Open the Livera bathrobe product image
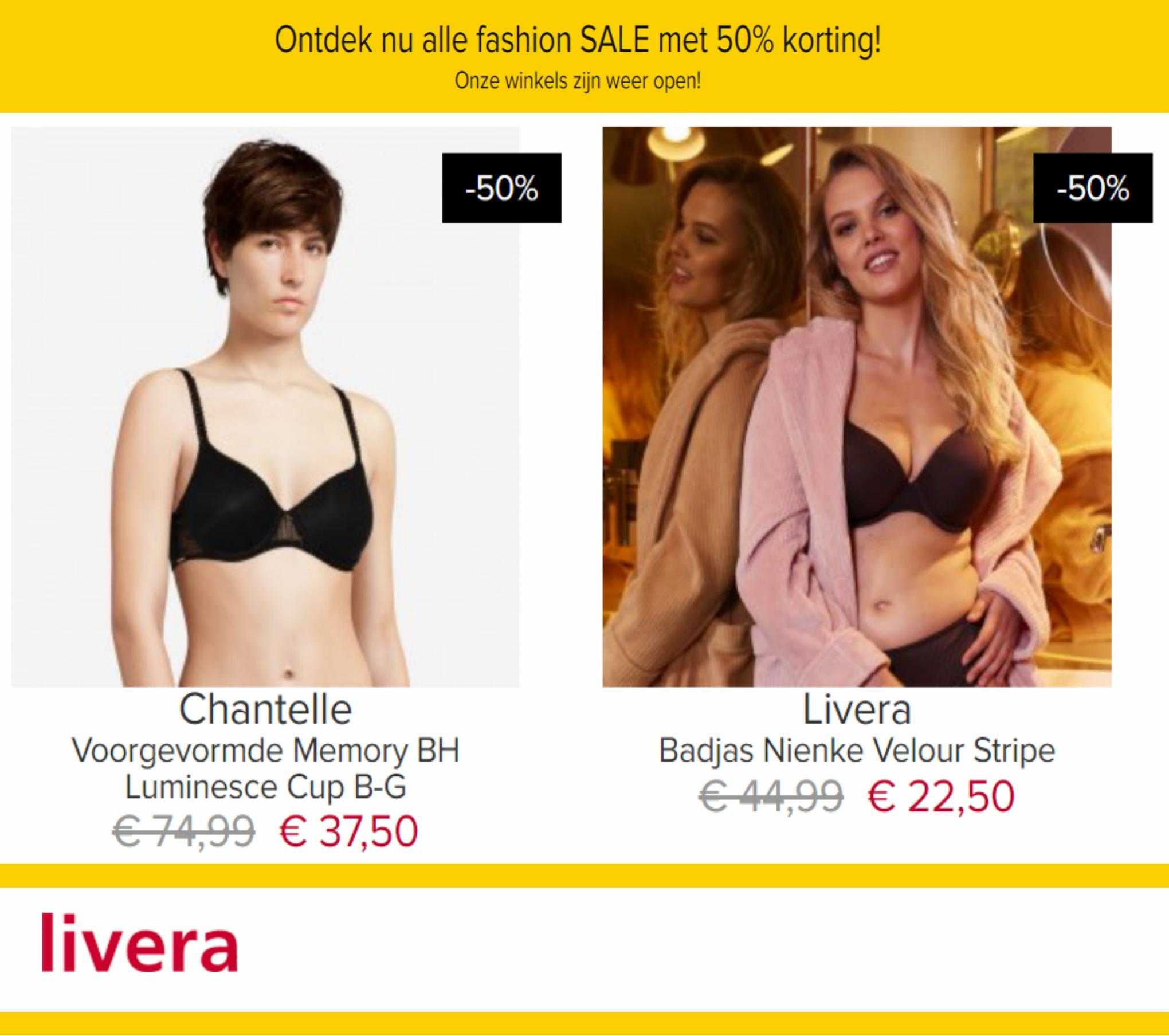 click(857, 407)
